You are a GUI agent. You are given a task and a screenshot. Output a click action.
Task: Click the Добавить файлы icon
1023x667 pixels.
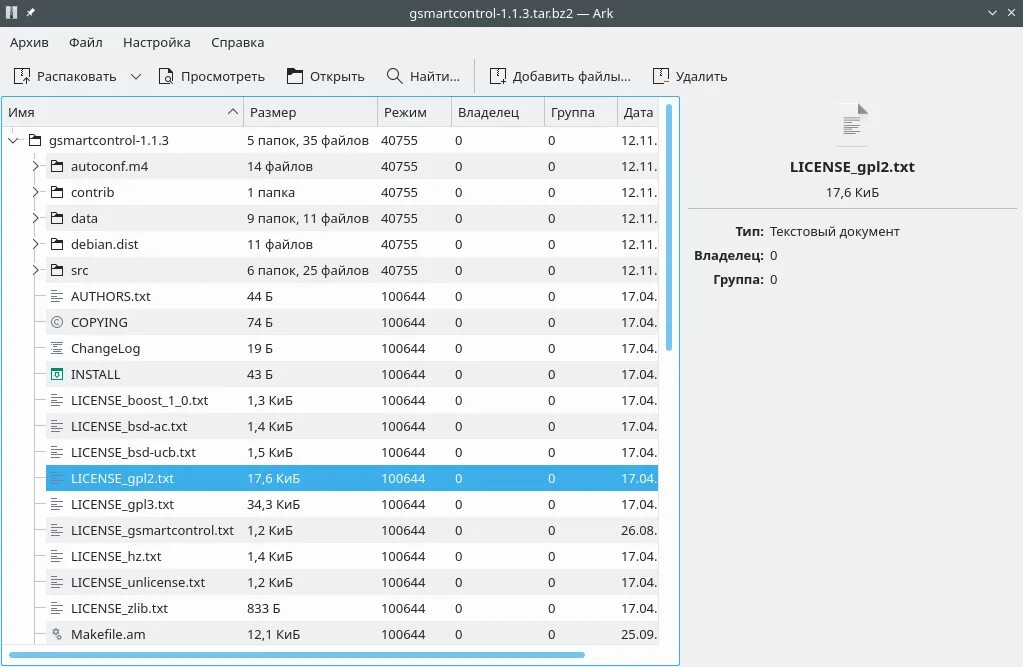pyautogui.click(x=498, y=76)
